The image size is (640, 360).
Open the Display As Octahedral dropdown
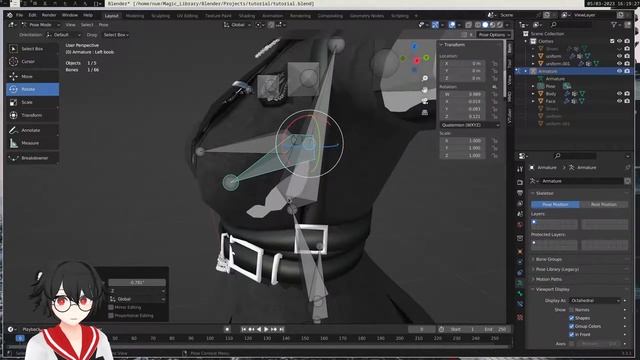[x=595, y=300]
